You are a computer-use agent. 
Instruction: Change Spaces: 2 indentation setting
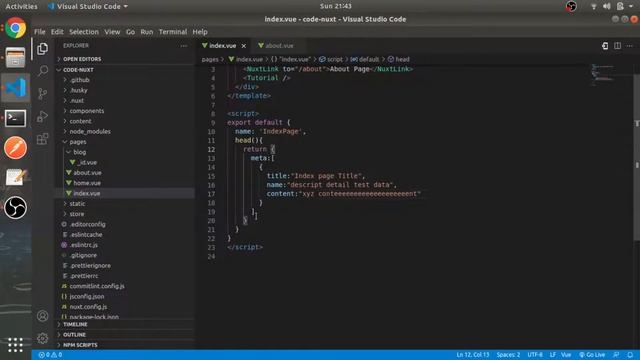(x=508, y=355)
